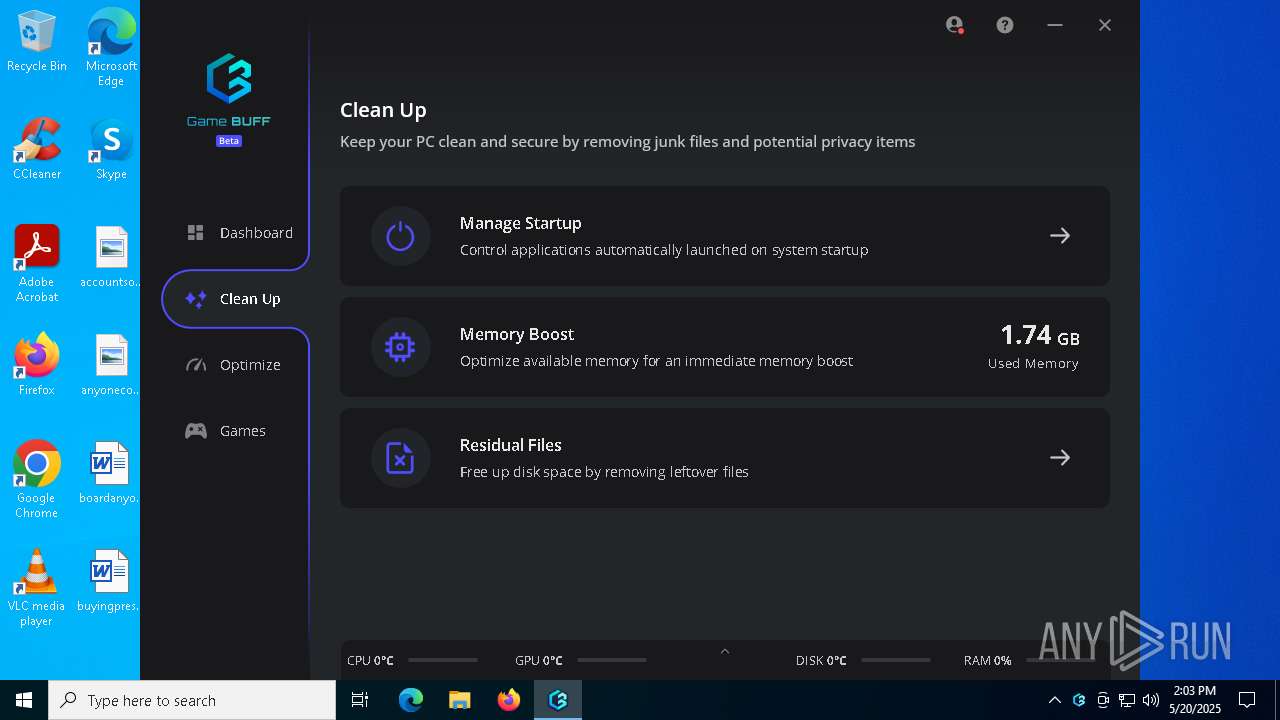Open Adobe Acrobat desktop shortcut
This screenshot has height=720, width=1280.
[x=37, y=264]
